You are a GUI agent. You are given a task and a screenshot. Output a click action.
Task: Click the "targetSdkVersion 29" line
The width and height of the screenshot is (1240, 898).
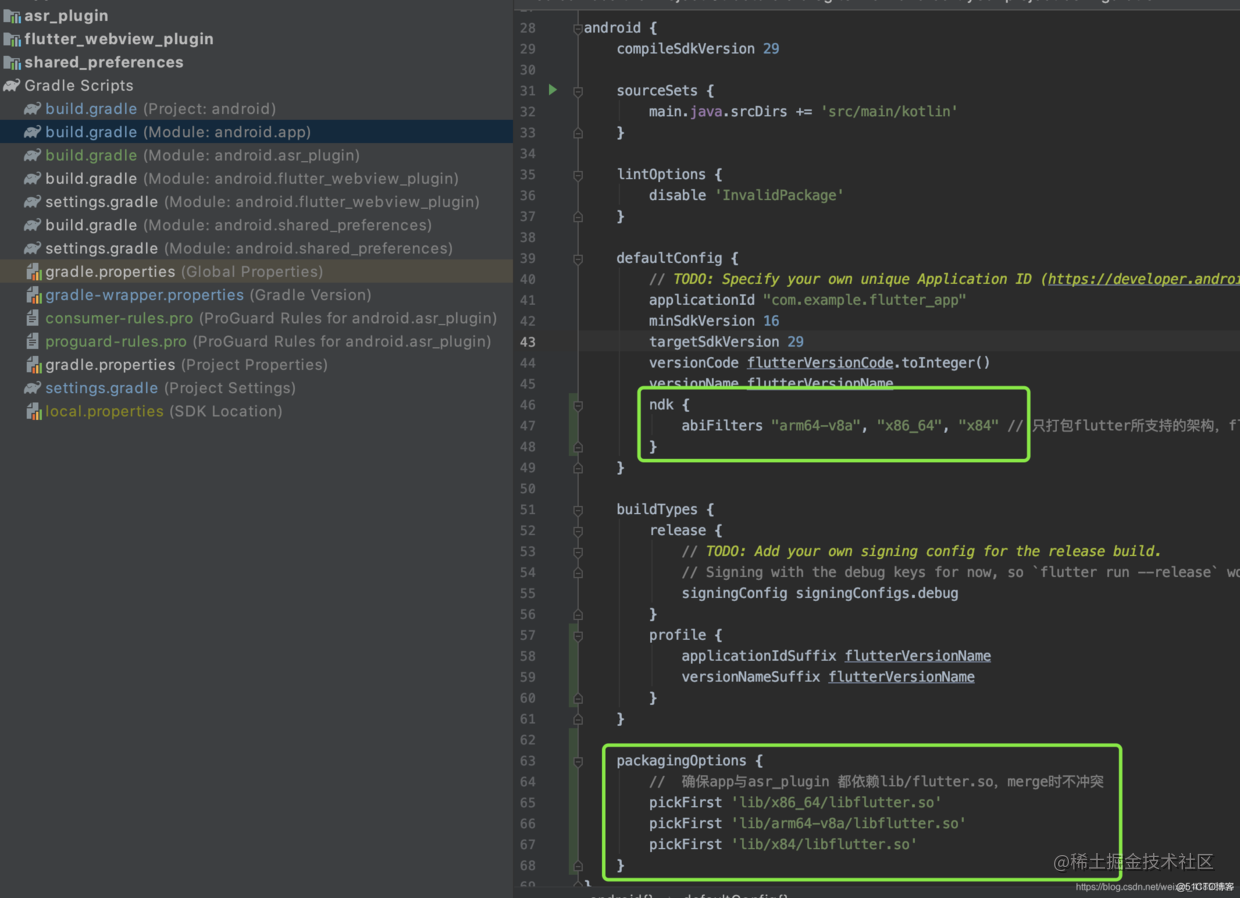726,342
